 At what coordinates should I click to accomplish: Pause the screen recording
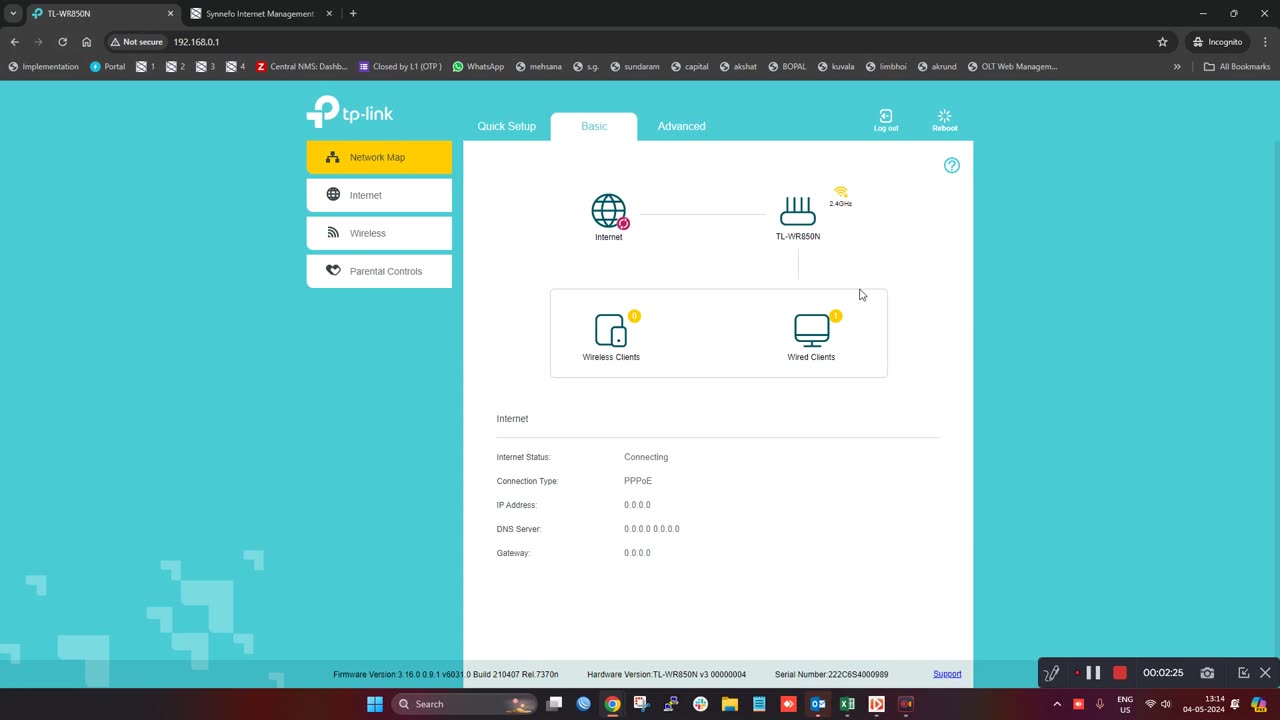pyautogui.click(x=1094, y=673)
